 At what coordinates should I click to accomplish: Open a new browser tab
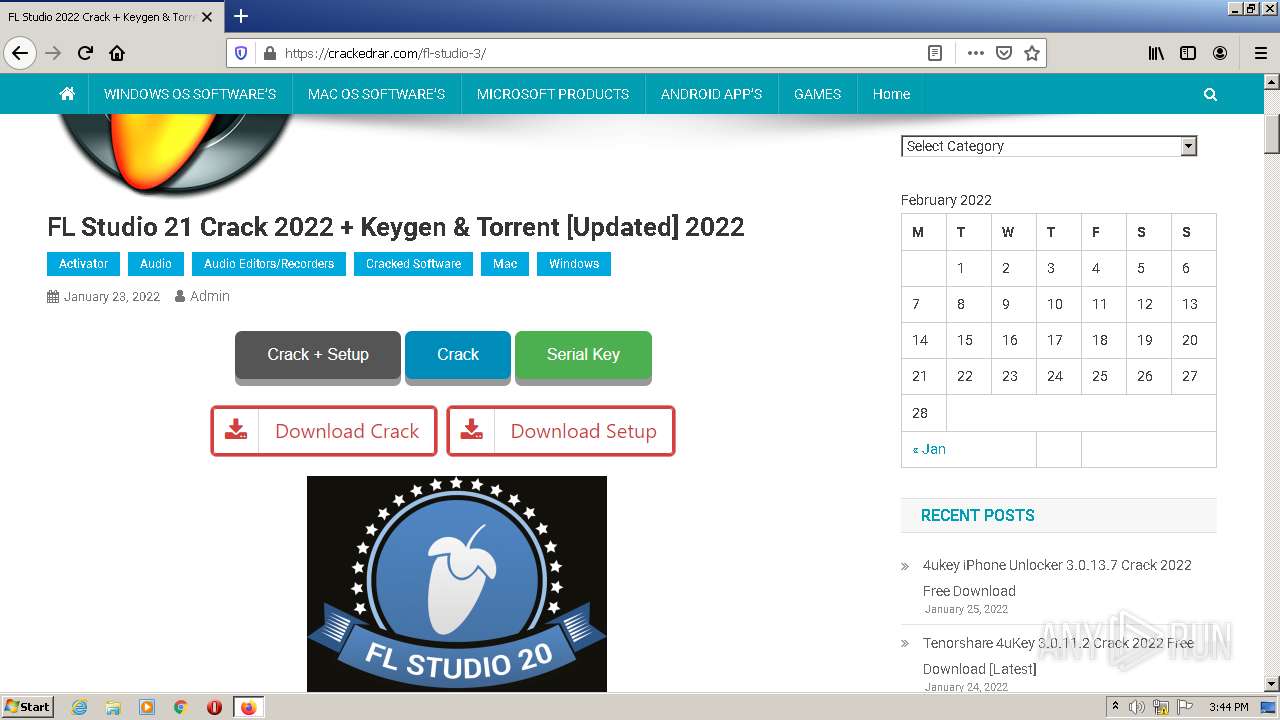[241, 16]
